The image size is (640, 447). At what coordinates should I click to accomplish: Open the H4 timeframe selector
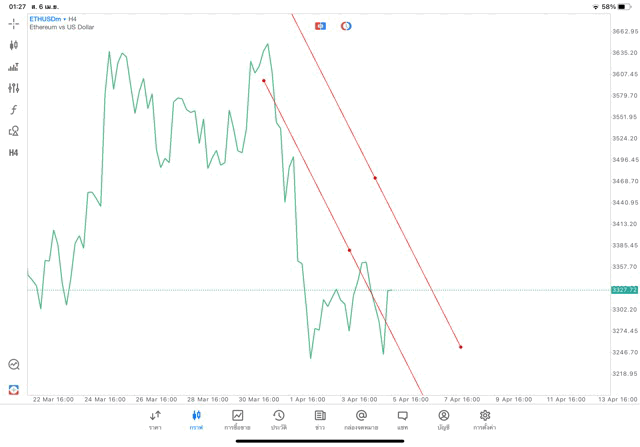(14, 153)
